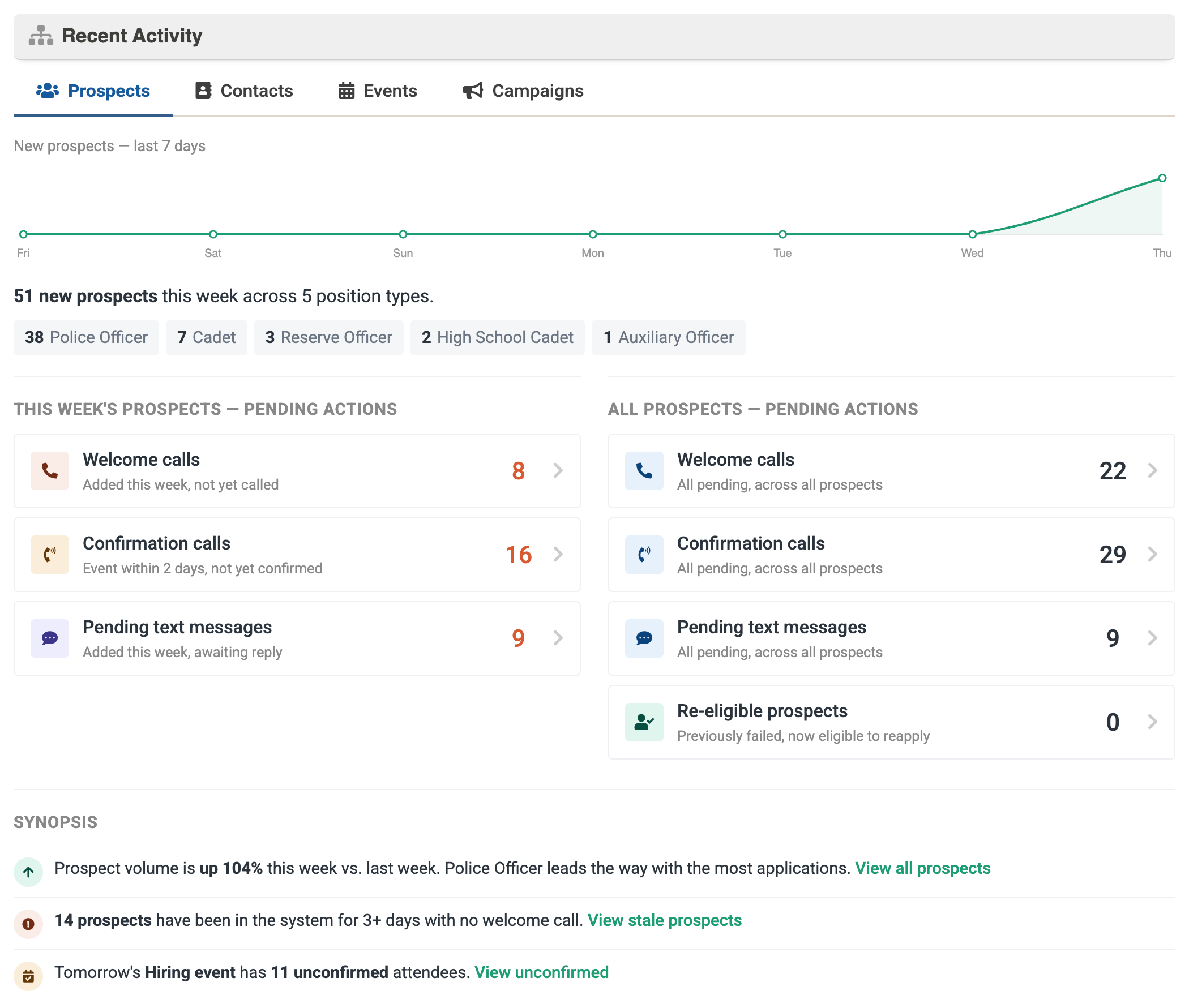
Task: Click the Sat data point on chart
Action: [x=213, y=234]
